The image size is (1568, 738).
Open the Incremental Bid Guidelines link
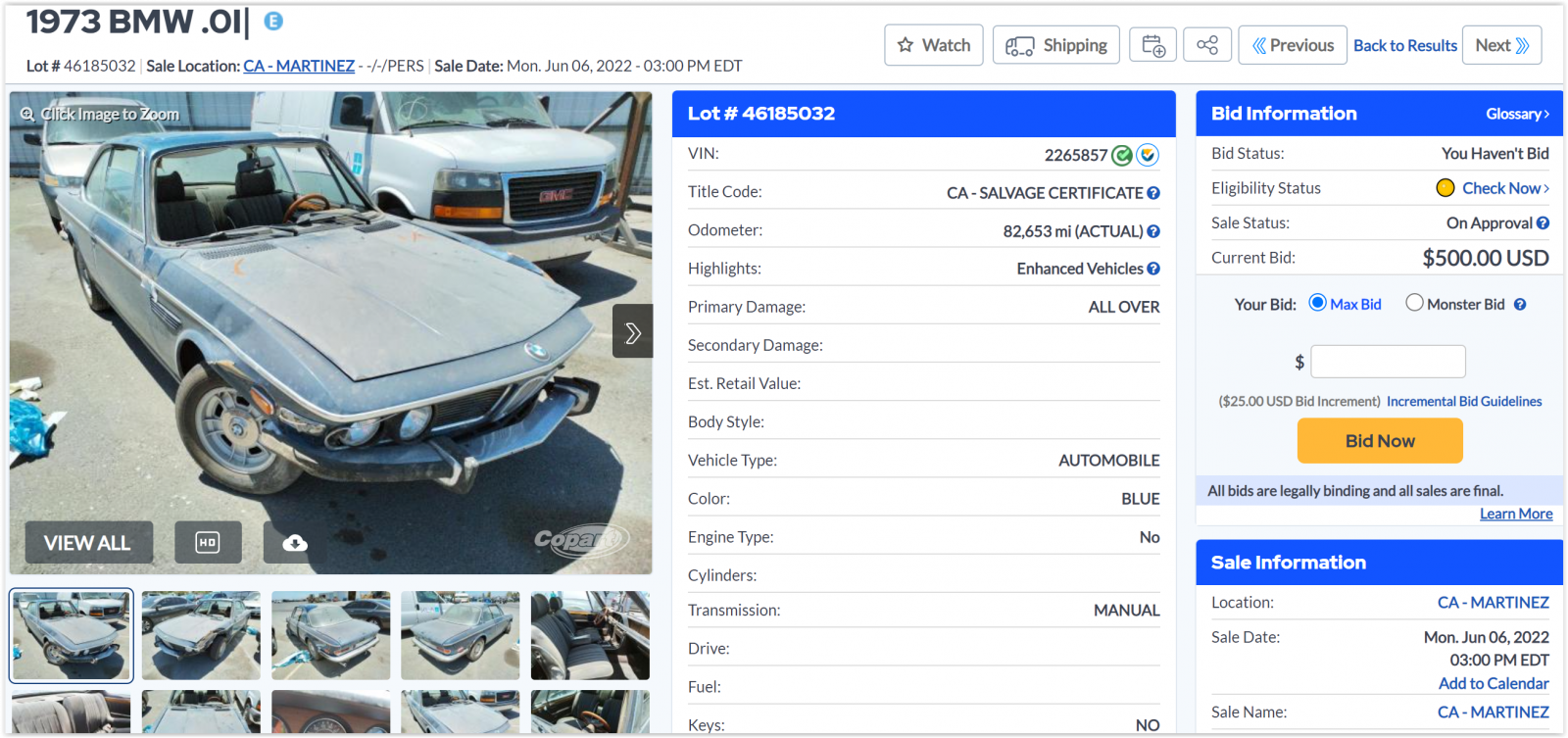tap(1464, 401)
